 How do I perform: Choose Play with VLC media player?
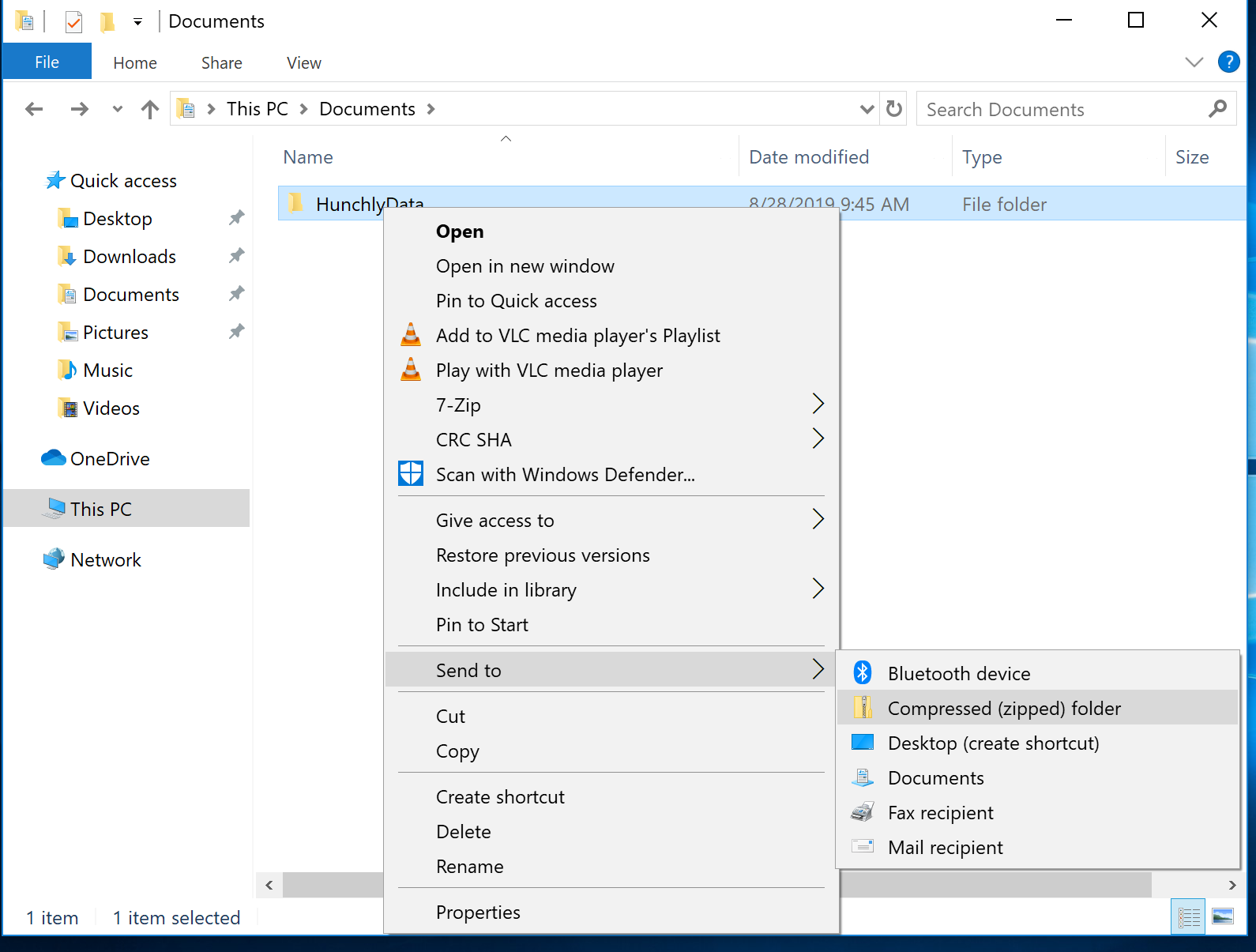pyautogui.click(x=549, y=371)
